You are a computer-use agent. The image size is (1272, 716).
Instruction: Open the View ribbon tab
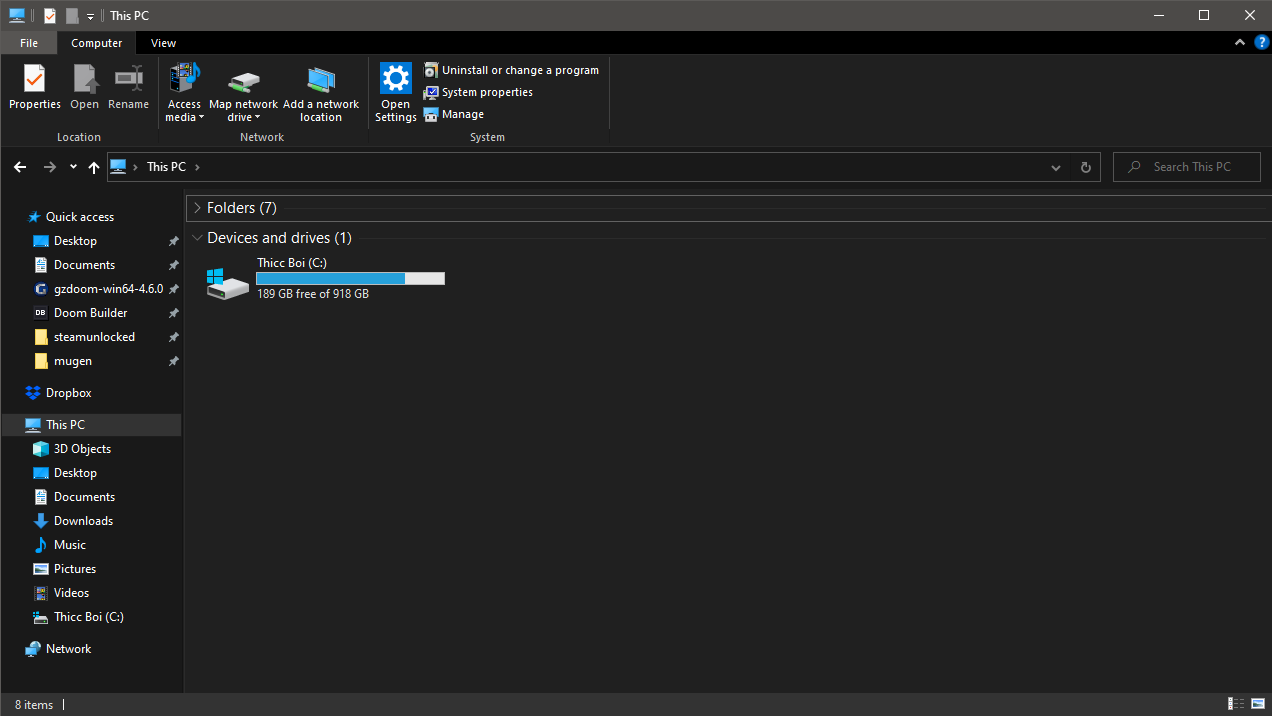tap(163, 43)
